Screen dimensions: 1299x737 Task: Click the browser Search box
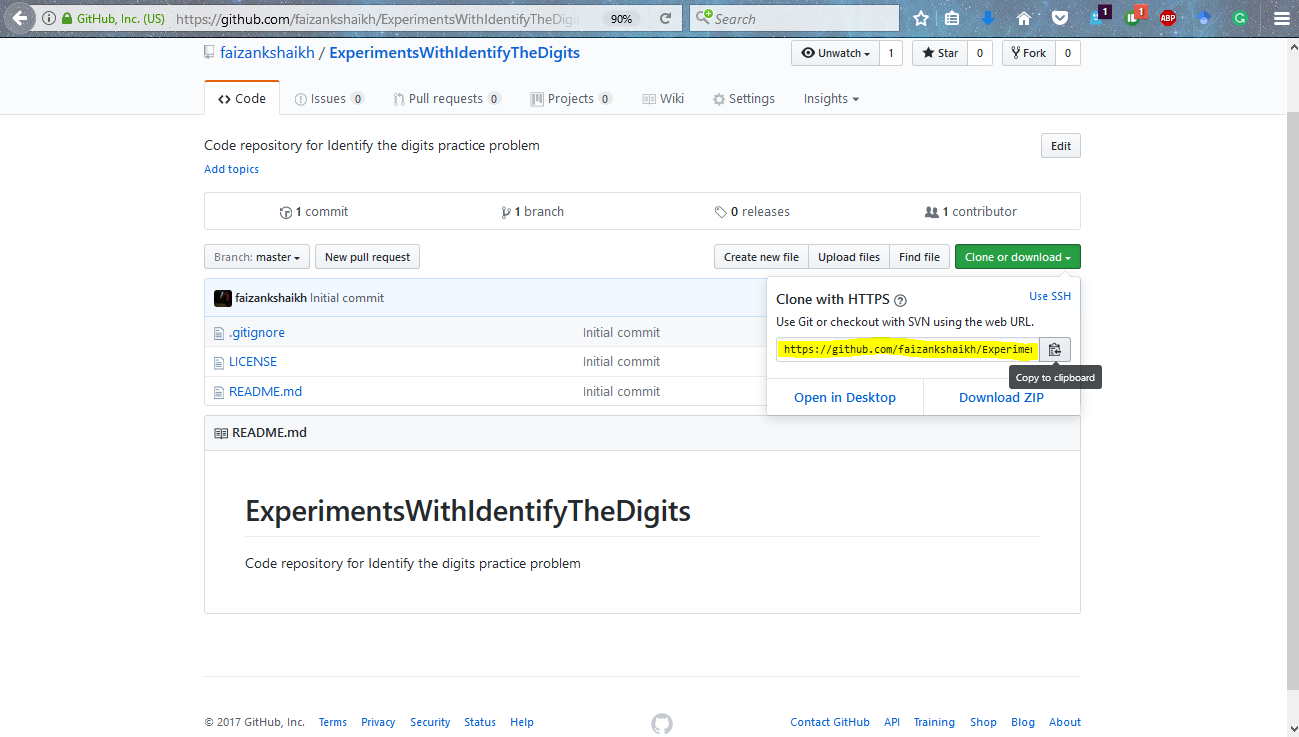coord(795,18)
